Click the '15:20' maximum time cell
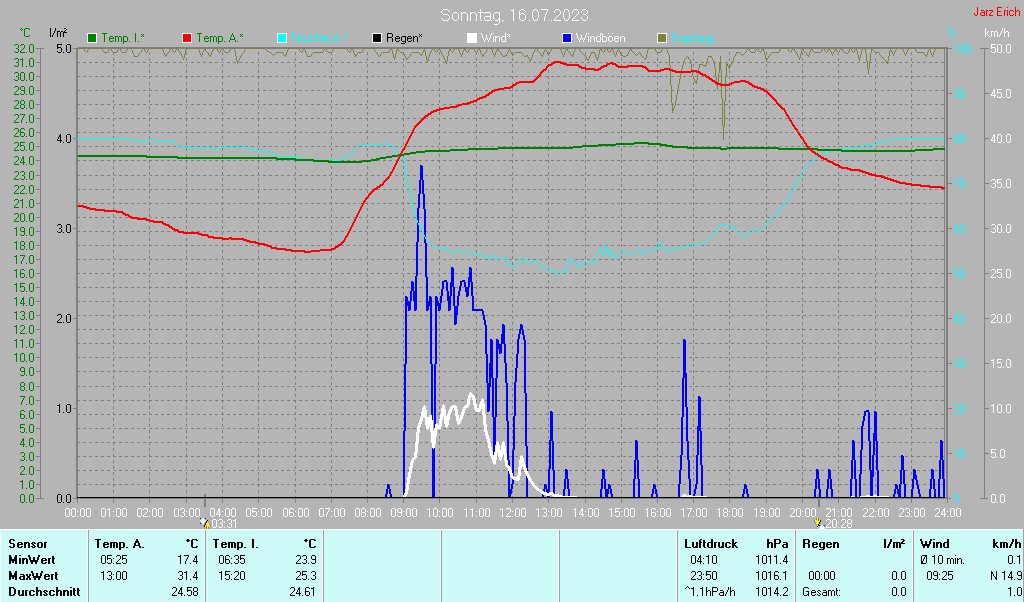This screenshot has height=602, width=1024. click(x=232, y=577)
